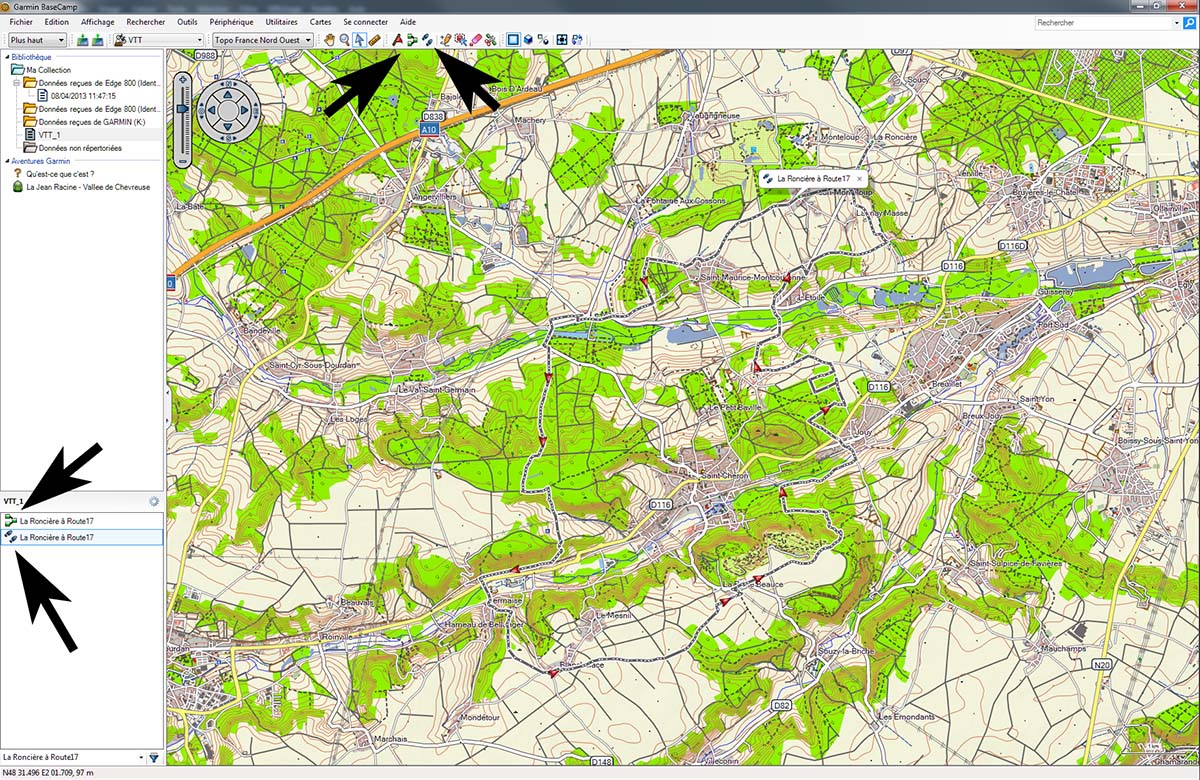Image resolution: width=1200 pixels, height=780 pixels.
Task: Click the Saint-Chéron town label on the map
Action: (726, 475)
